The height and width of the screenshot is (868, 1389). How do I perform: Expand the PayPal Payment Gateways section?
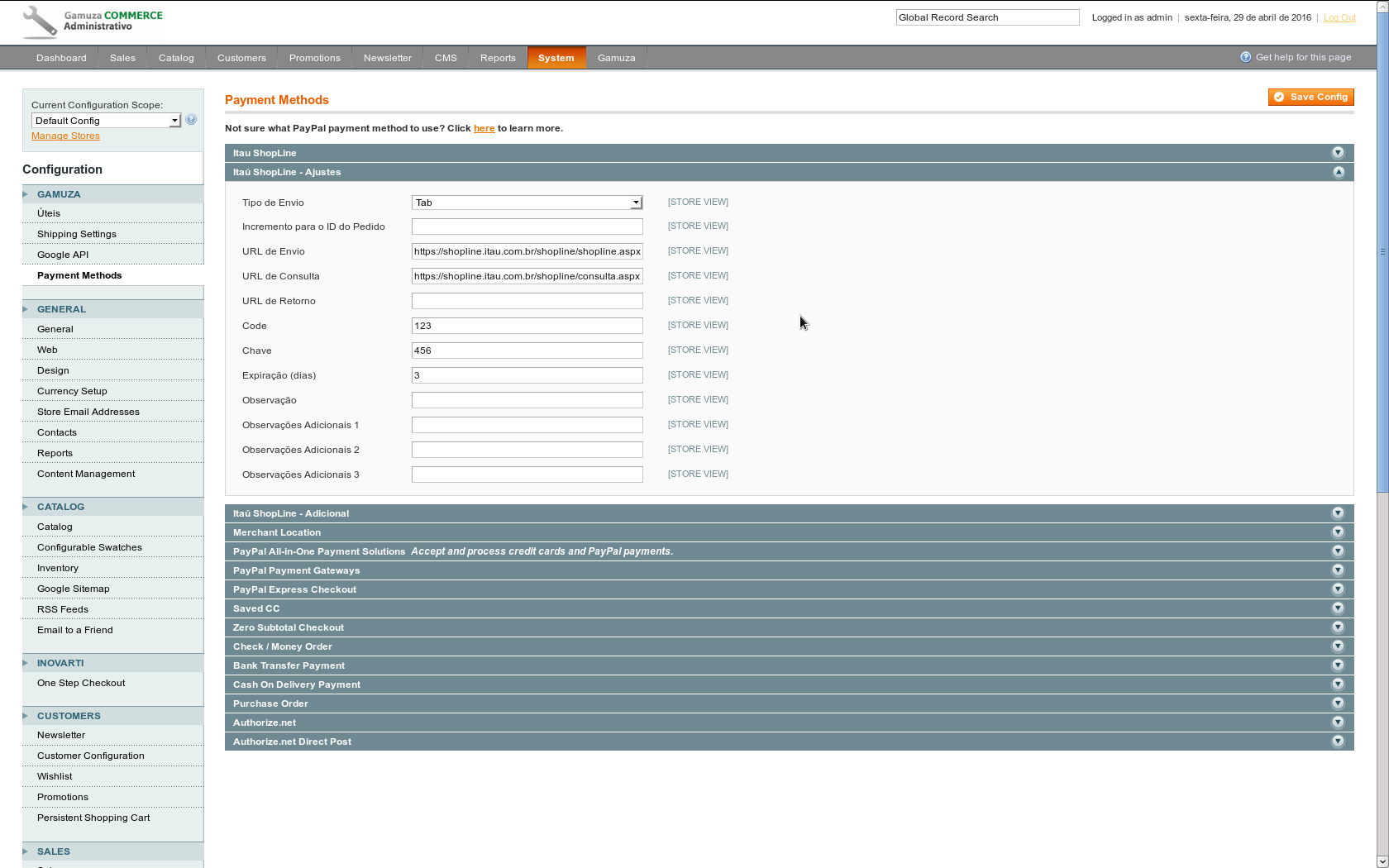(1338, 570)
